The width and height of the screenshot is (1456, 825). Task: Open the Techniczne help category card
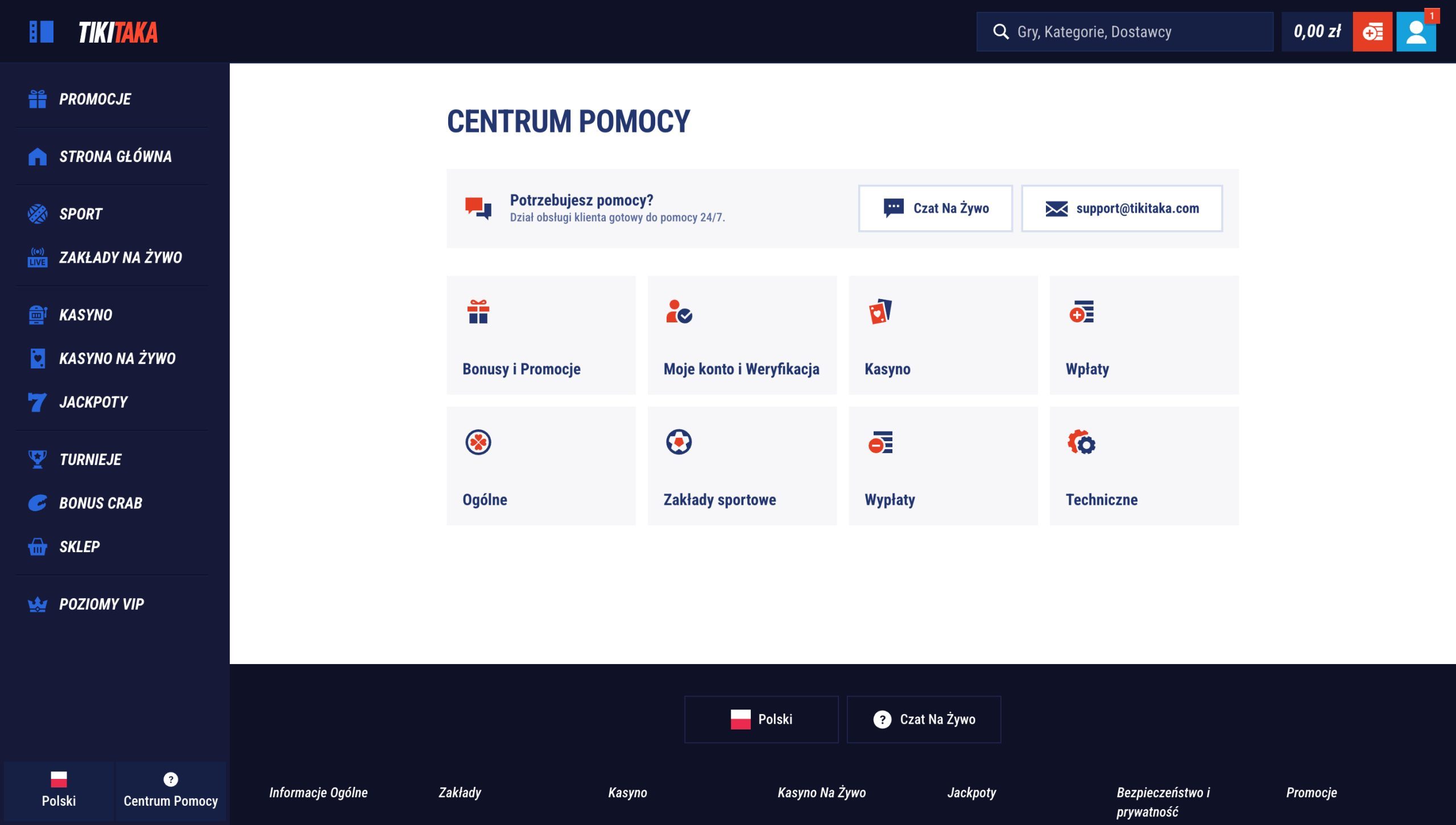pyautogui.click(x=1144, y=466)
